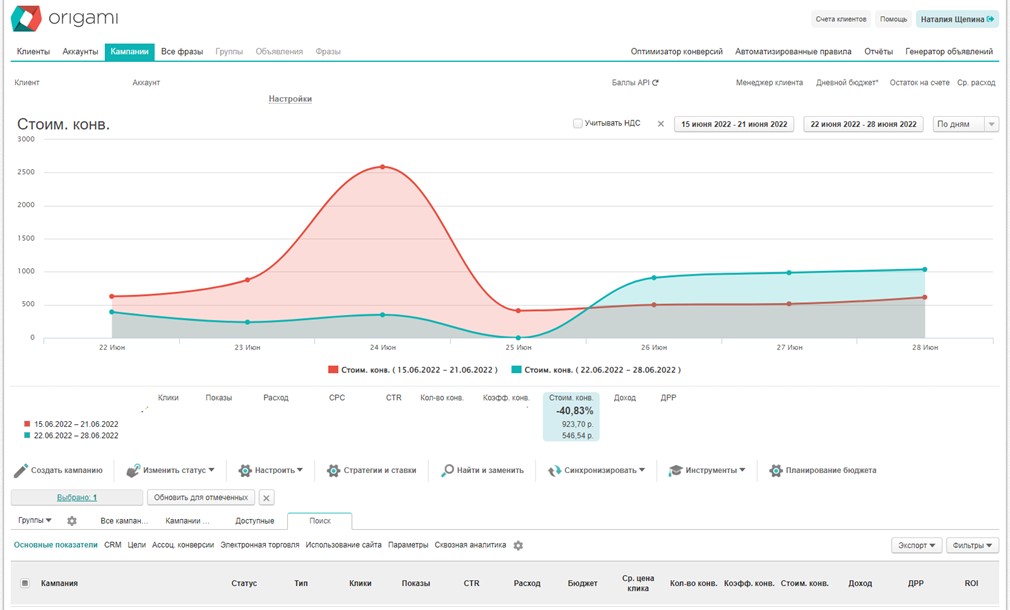The width and height of the screenshot is (1010, 610).
Task: Expand the Изменить статус dropdown
Action: 171,470
